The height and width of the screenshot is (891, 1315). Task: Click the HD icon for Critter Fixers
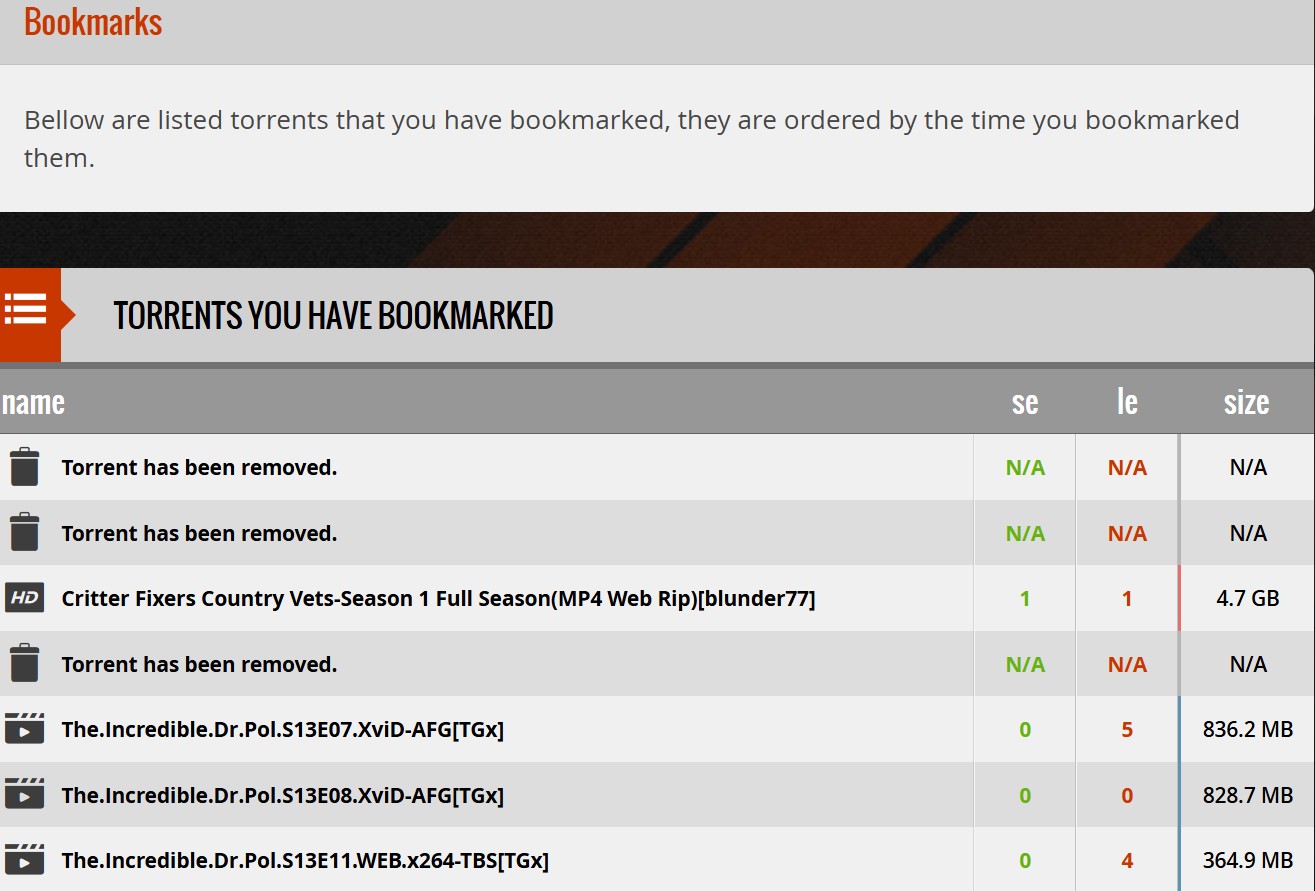(x=24, y=599)
